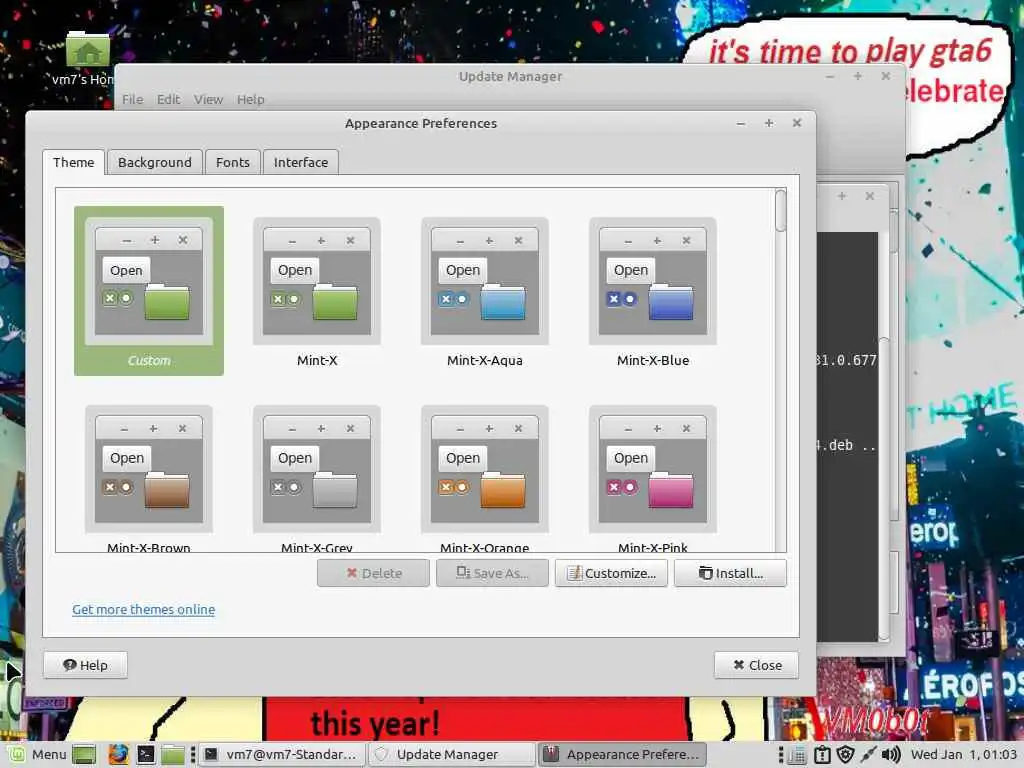1024x768 pixels.
Task: Close Appearance Preferences via Close button
Action: point(756,665)
